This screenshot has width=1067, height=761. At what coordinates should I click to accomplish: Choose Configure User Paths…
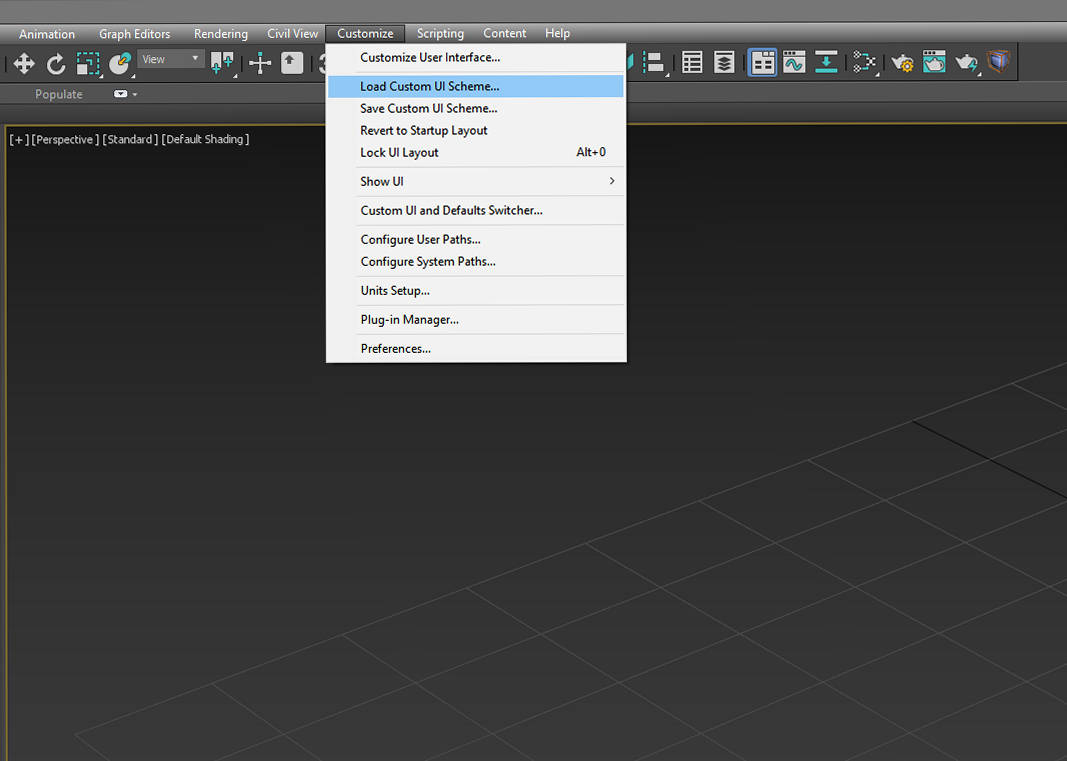pos(476,240)
